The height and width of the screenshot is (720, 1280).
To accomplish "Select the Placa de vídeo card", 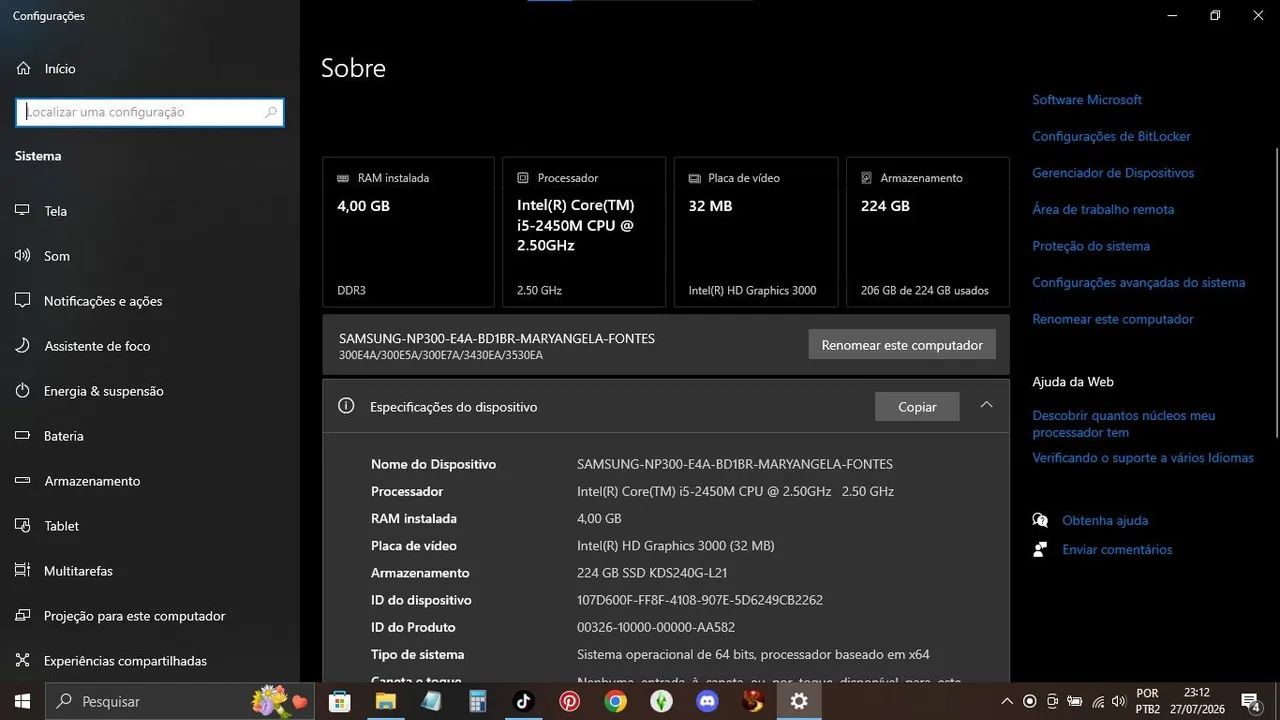I will point(756,232).
